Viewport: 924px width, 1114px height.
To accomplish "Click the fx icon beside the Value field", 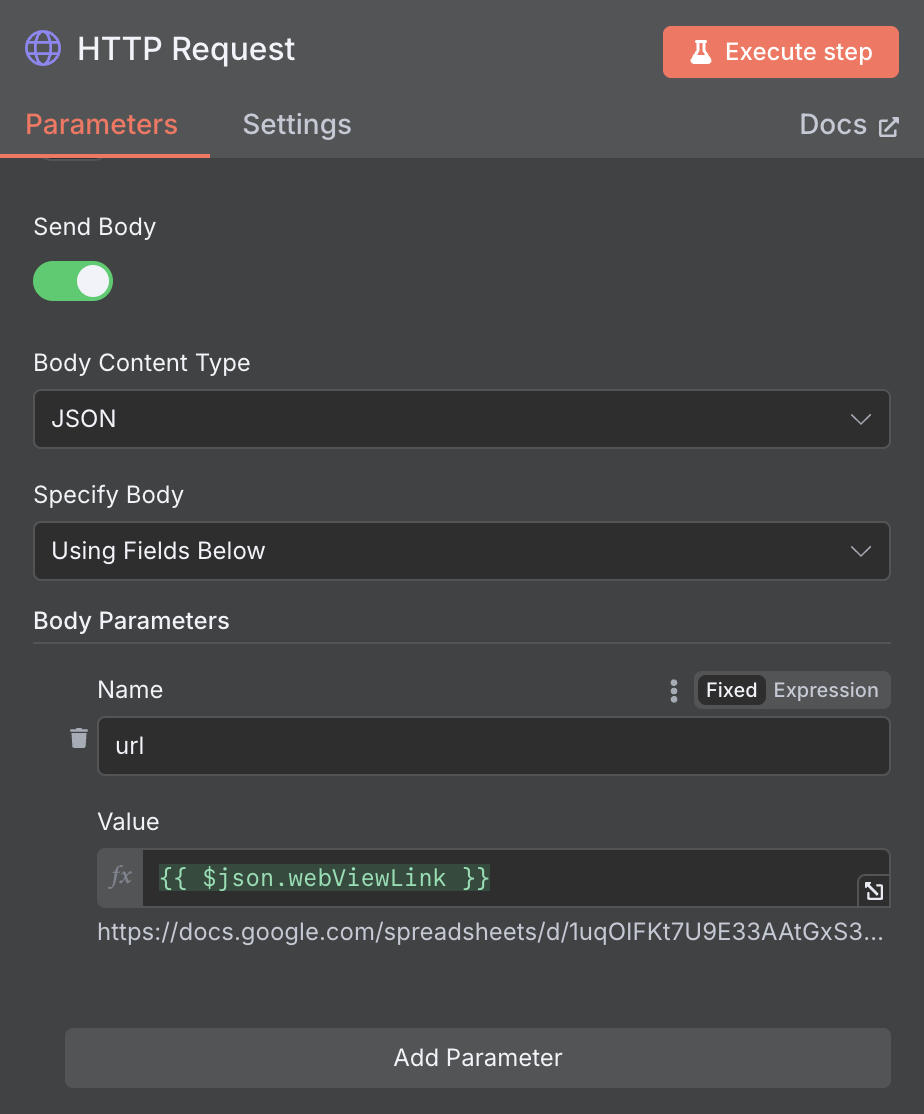I will 119,877.
